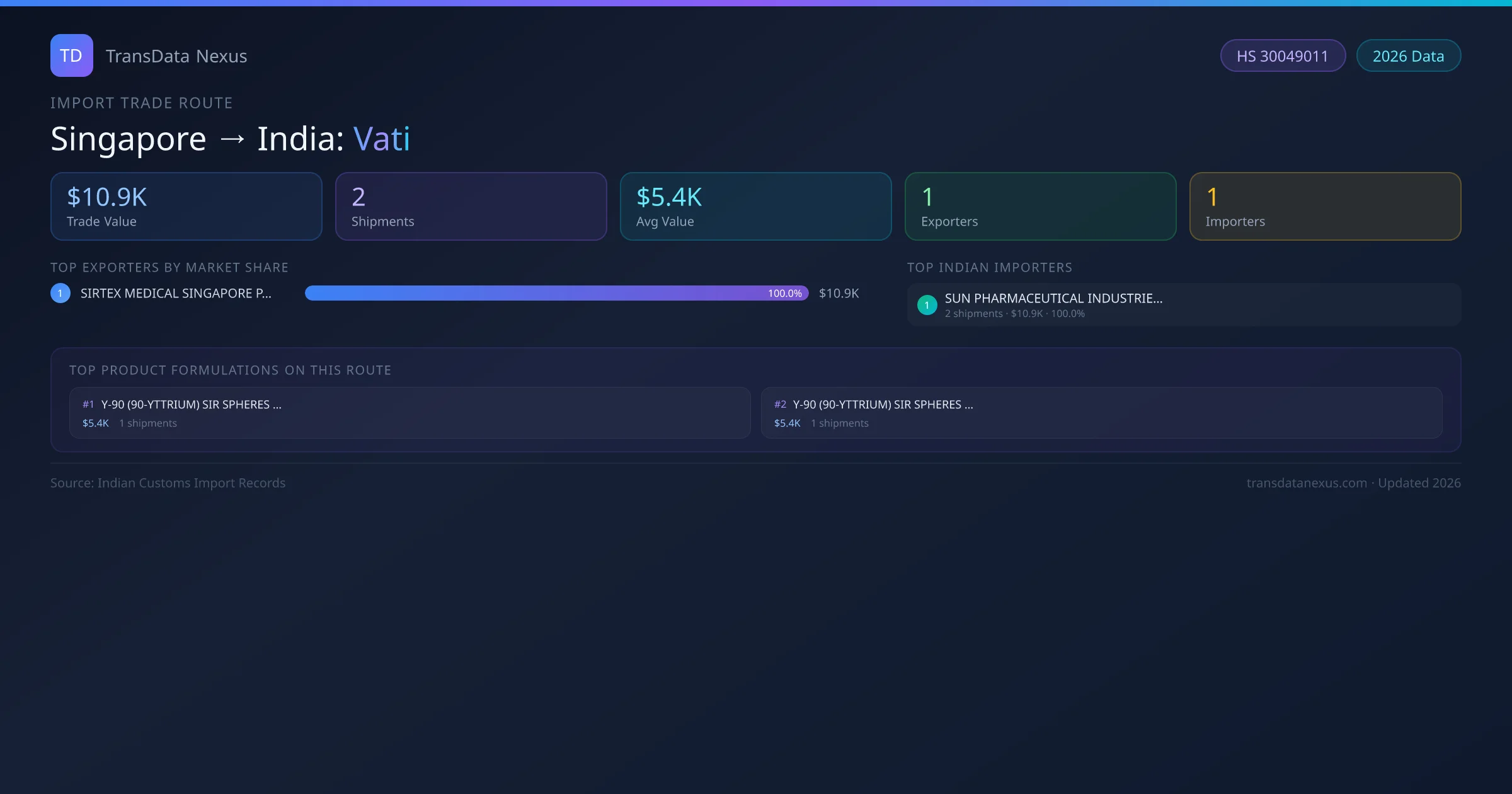The height and width of the screenshot is (794, 1512).
Task: Click the transdatanexus.com footer link
Action: click(1307, 483)
